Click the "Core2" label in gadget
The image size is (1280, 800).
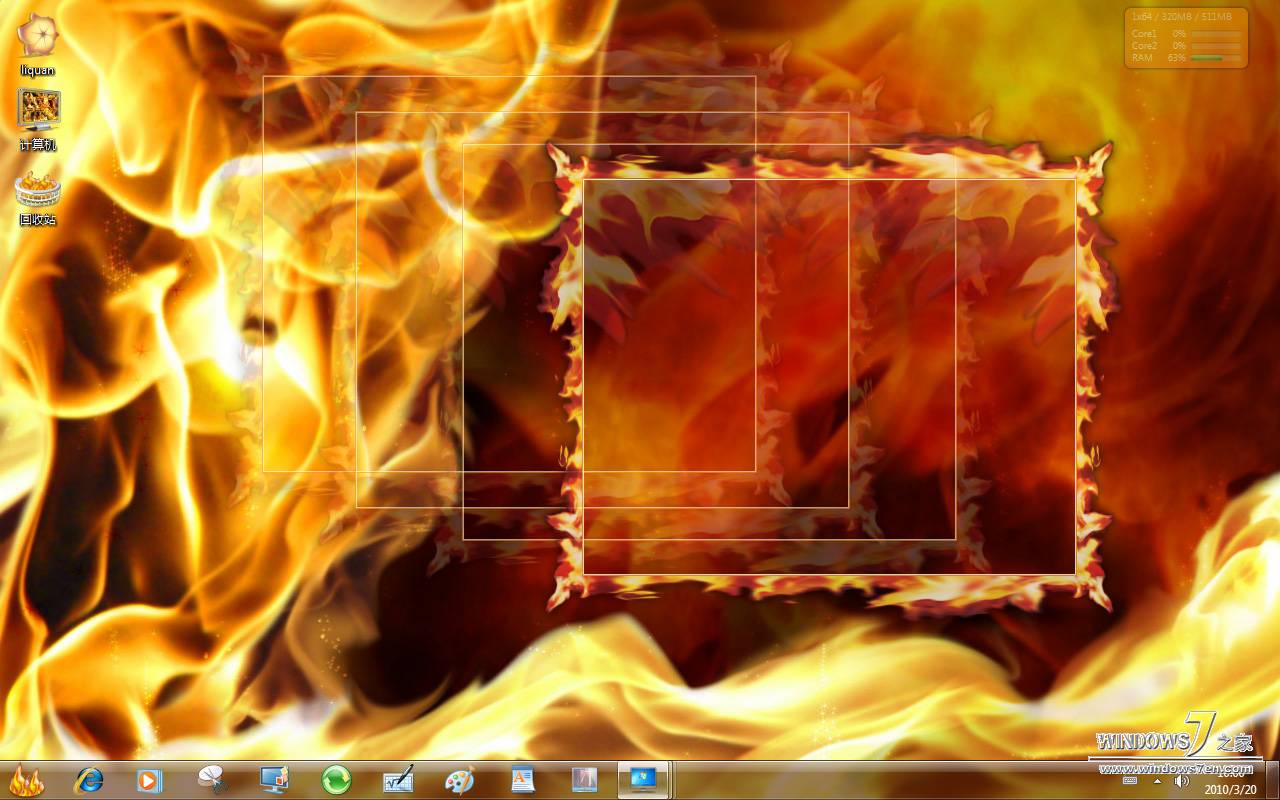[x=1144, y=46]
